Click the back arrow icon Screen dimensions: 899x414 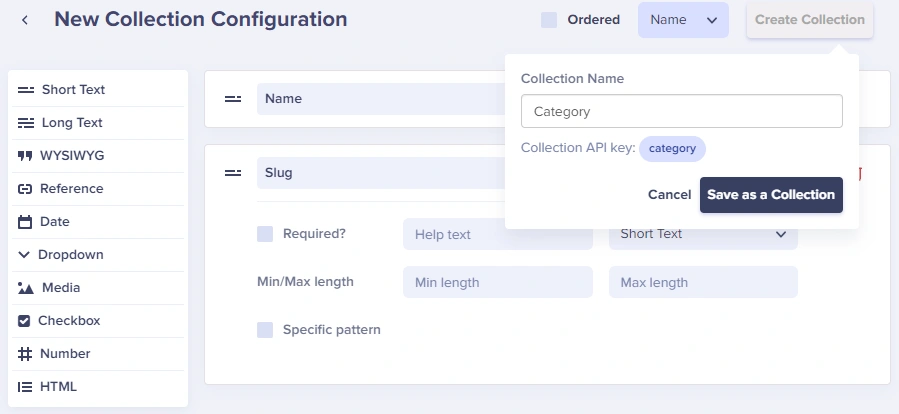tap(25, 20)
